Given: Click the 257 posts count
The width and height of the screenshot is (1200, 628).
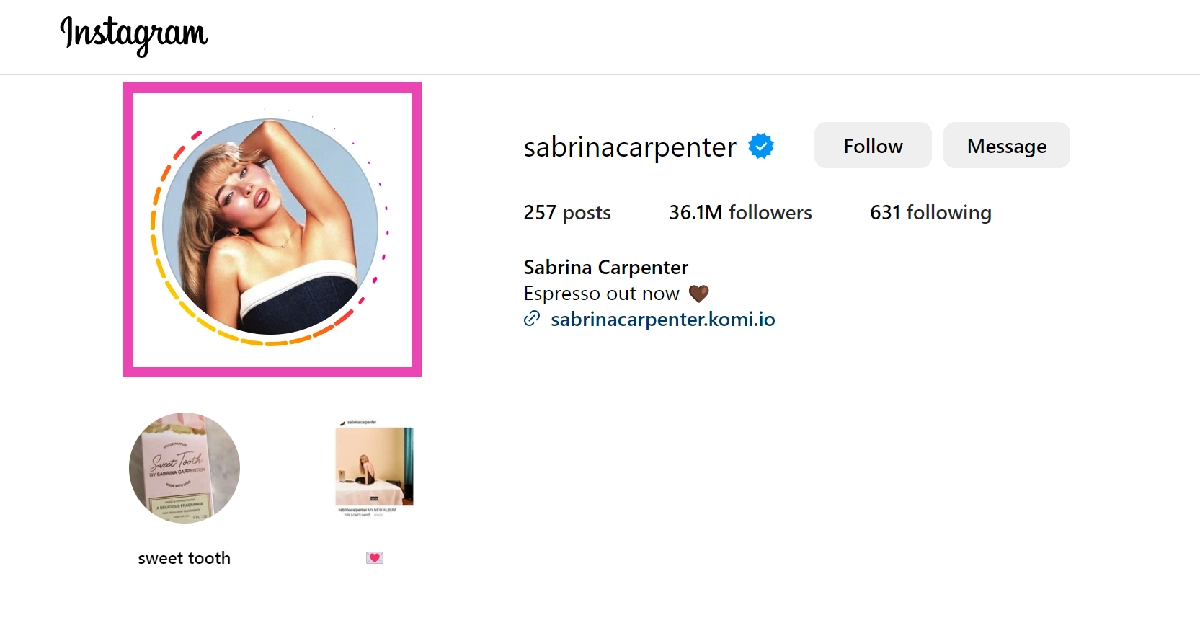Looking at the screenshot, I should [567, 212].
